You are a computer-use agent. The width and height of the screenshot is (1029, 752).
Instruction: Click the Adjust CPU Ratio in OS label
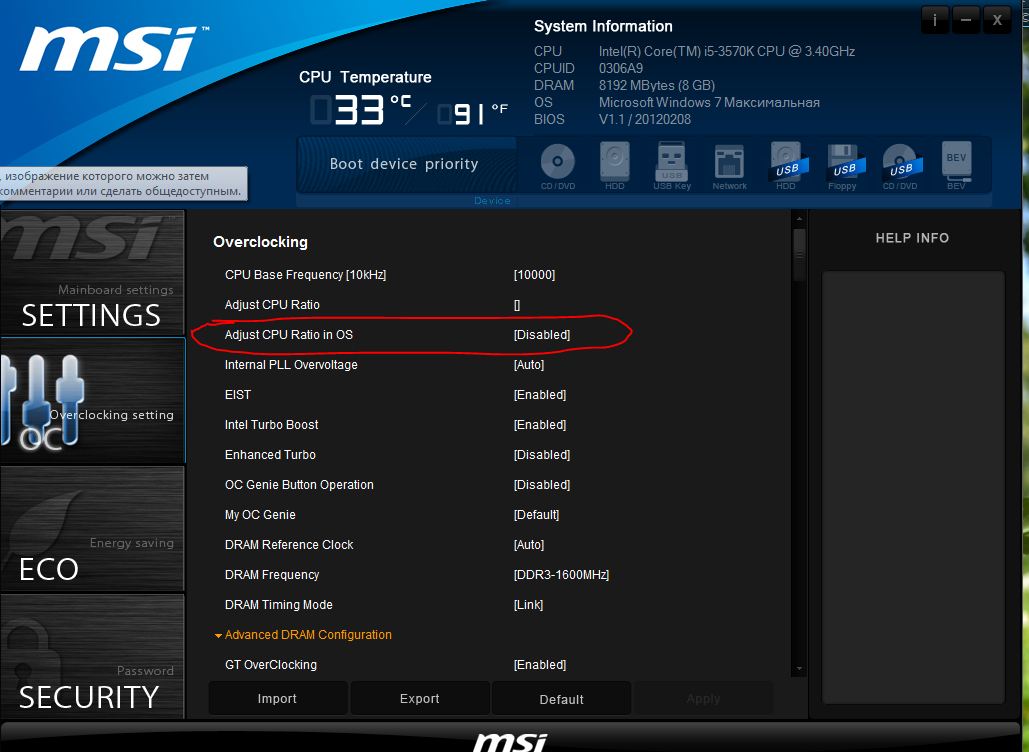point(289,335)
